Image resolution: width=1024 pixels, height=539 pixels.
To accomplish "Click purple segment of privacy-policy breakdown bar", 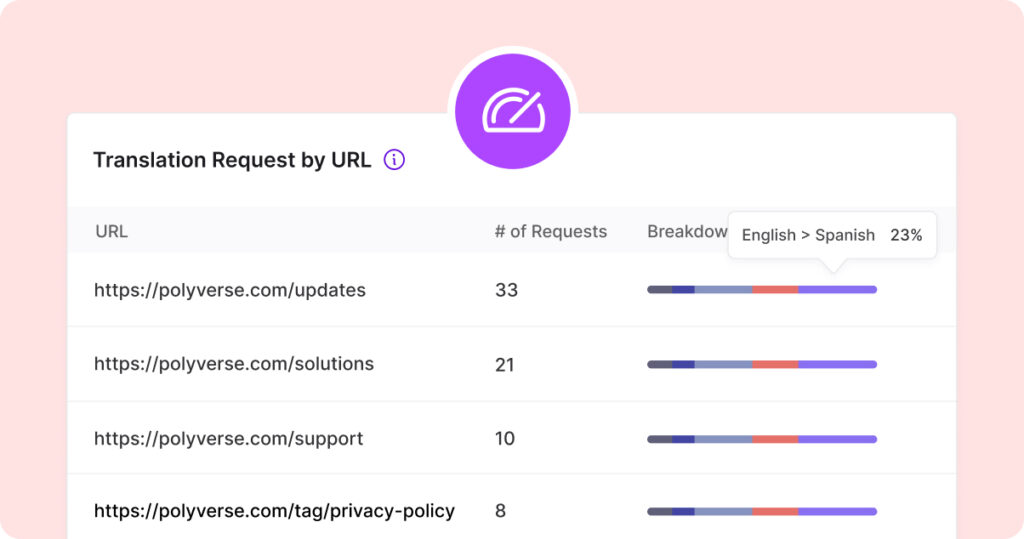I will click(x=837, y=512).
